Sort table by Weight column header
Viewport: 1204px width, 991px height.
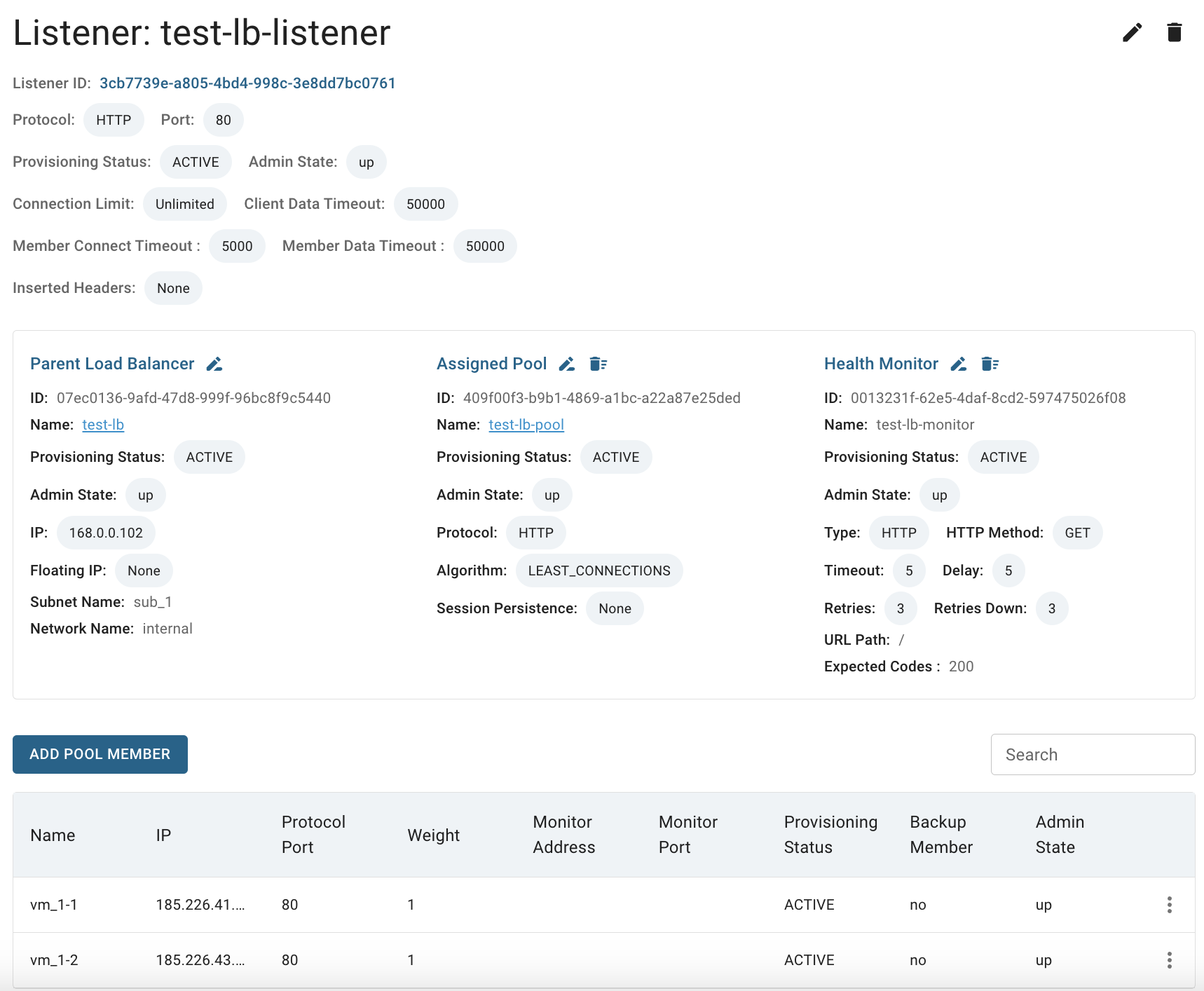pos(433,835)
